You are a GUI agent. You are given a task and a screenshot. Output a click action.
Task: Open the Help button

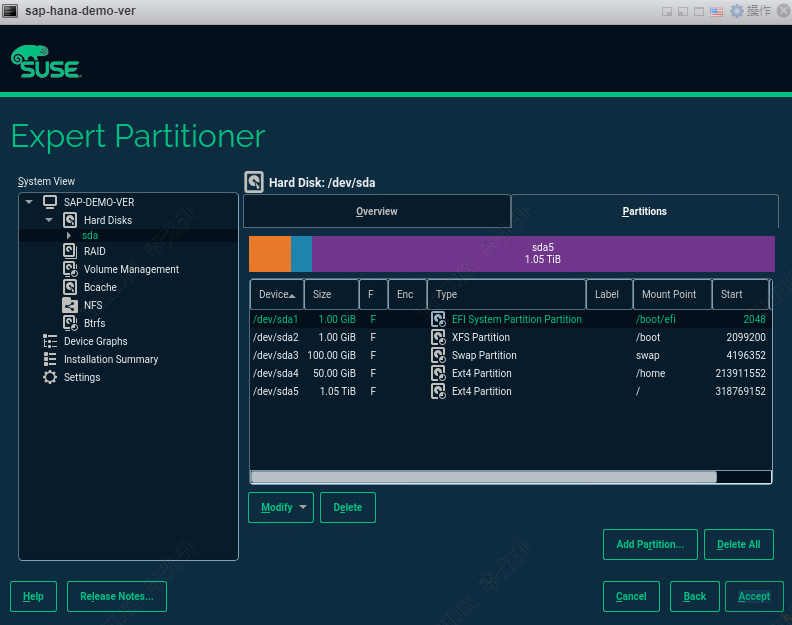pos(33,596)
